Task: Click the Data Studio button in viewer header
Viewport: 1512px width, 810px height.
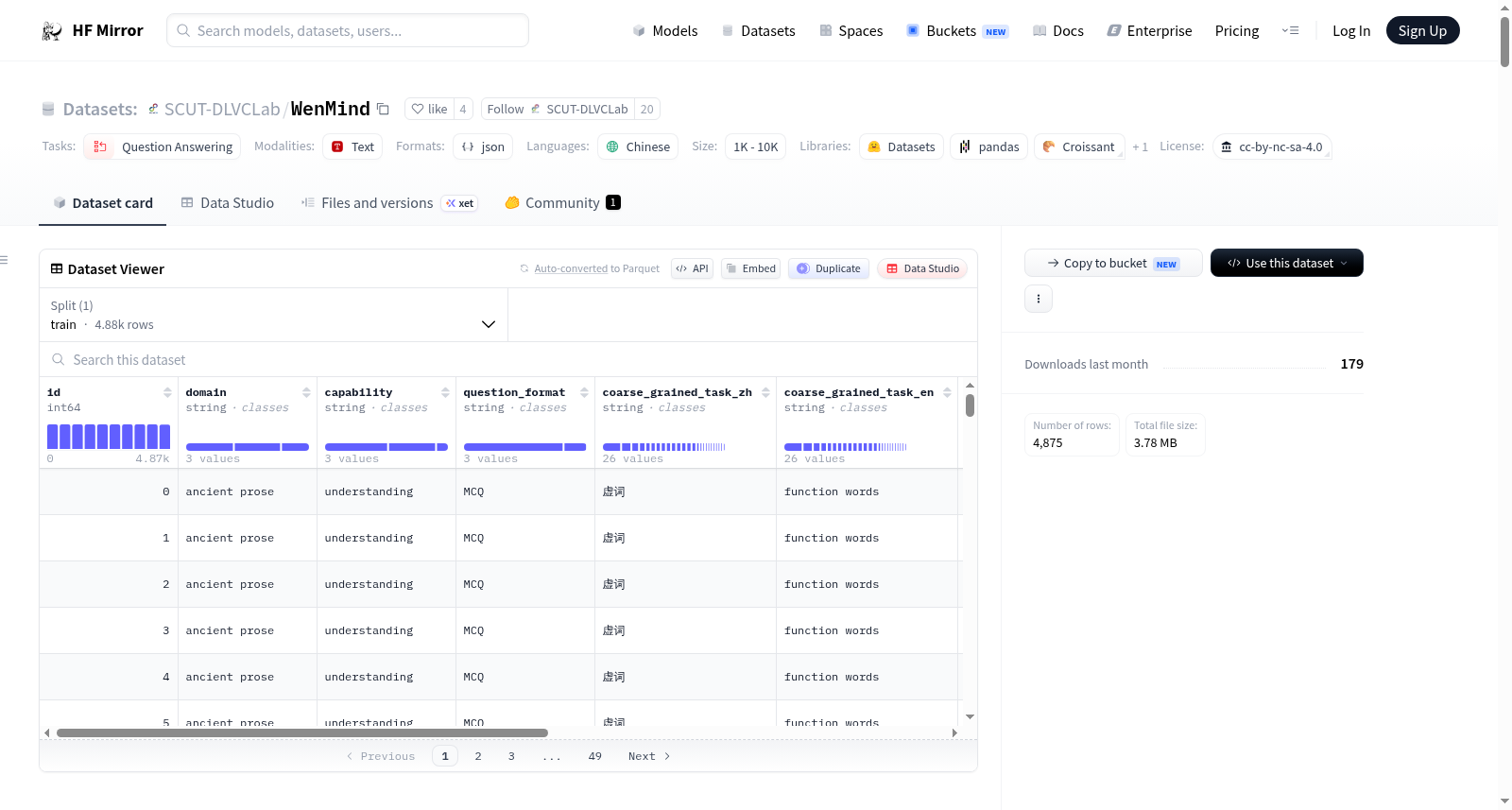Action: coord(922,268)
